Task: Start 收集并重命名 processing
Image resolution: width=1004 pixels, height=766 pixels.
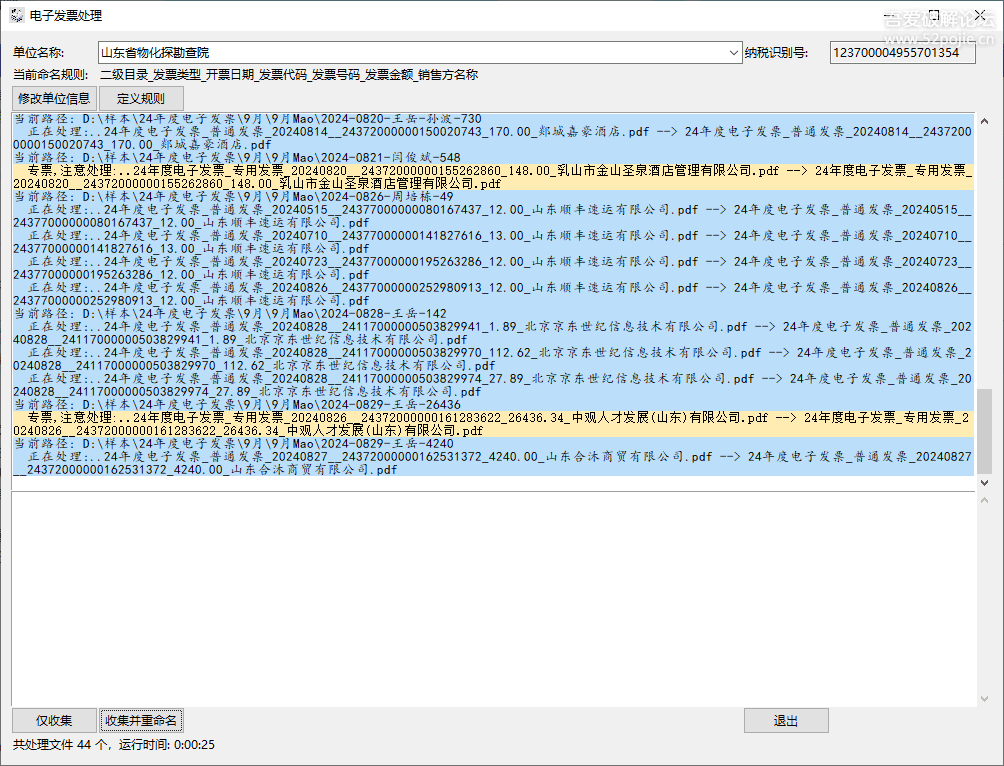Action: coord(141,721)
